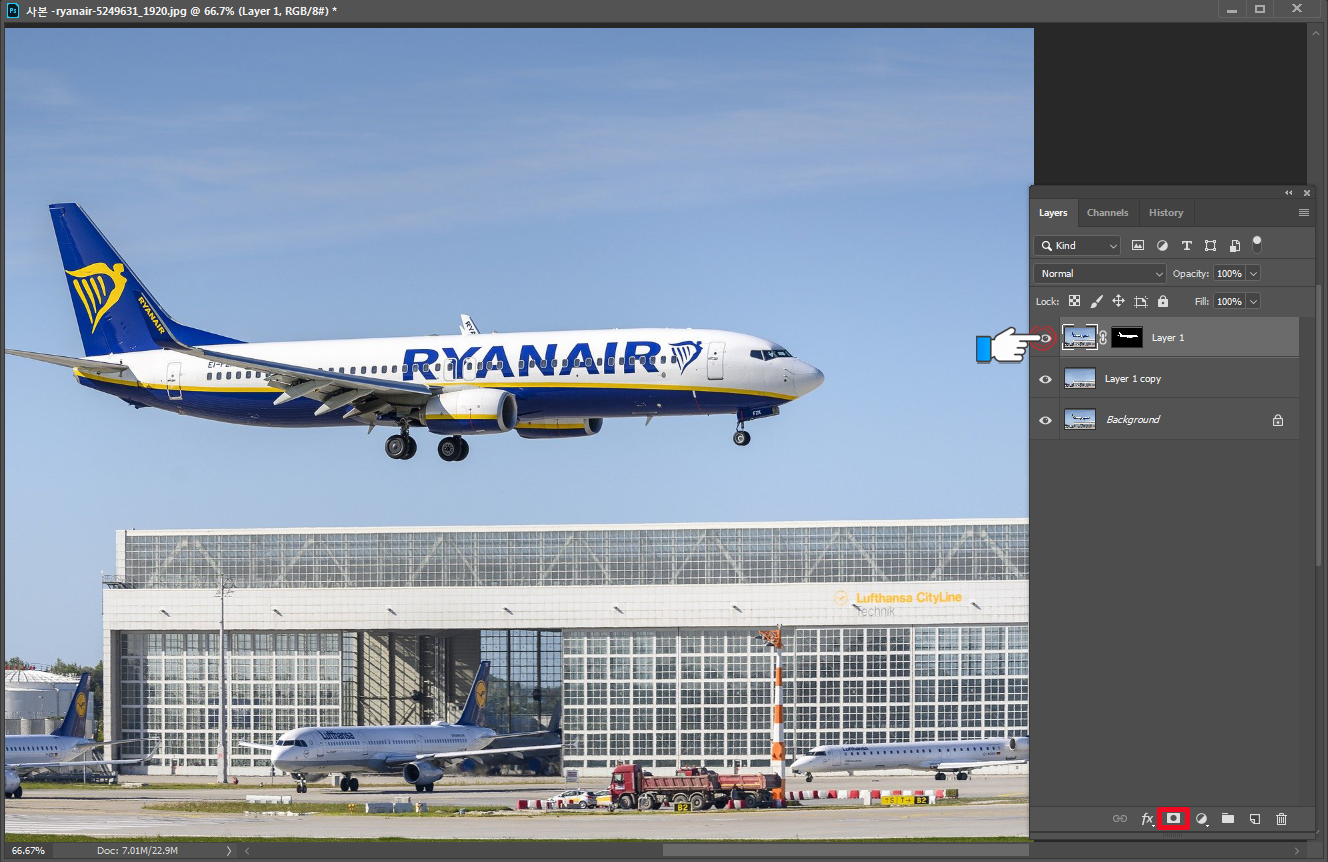
Task: Switch to the Layers tab
Action: click(x=1053, y=213)
